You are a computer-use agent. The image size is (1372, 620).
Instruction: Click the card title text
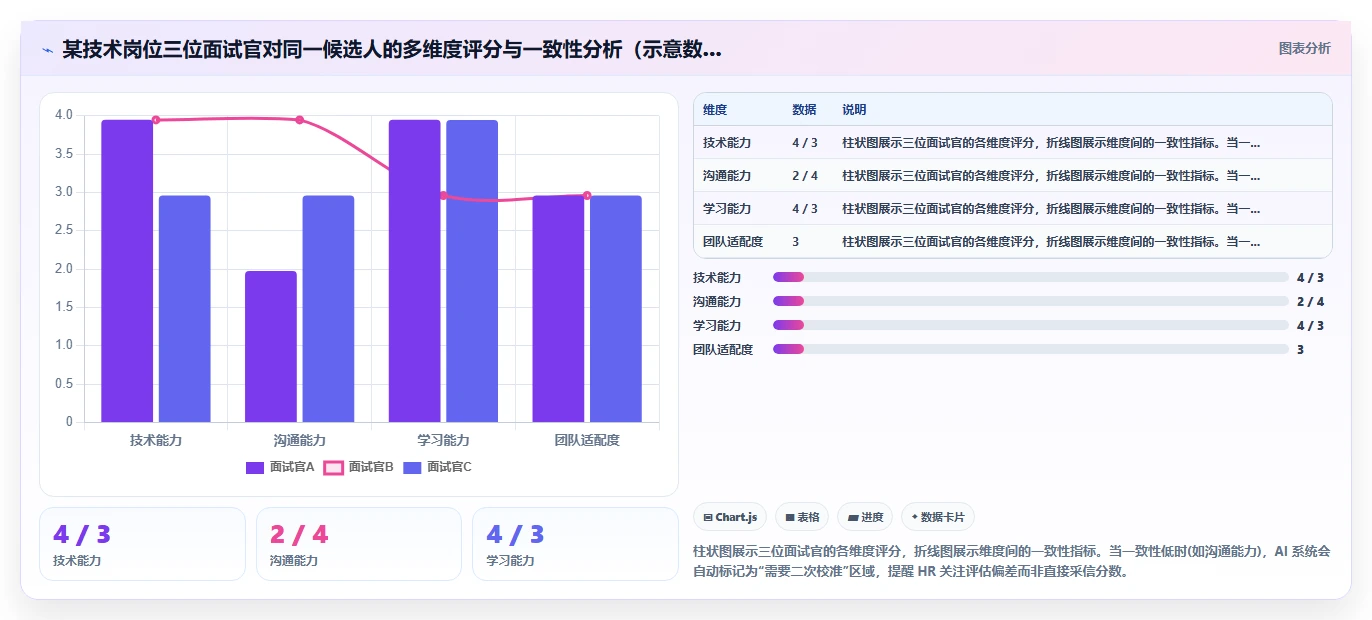pos(392,49)
